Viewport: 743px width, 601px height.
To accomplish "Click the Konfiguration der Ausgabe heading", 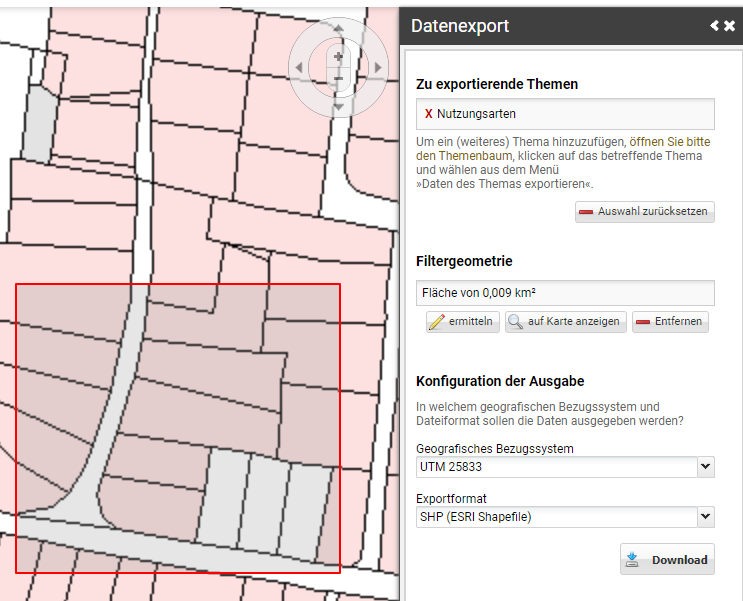I will click(x=500, y=381).
